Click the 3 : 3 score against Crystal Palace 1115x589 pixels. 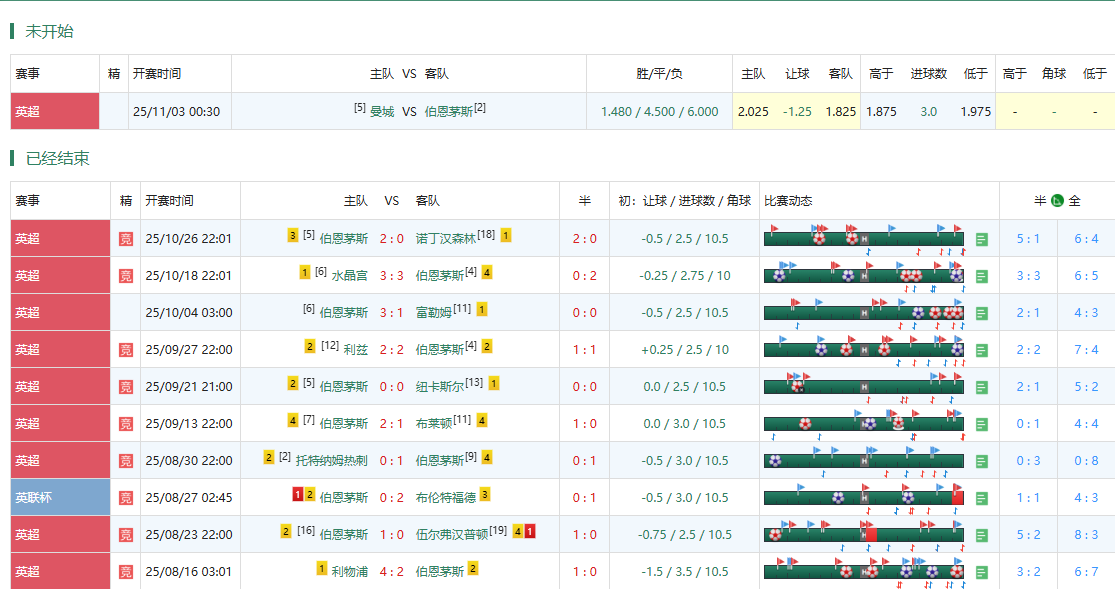[x=391, y=275]
